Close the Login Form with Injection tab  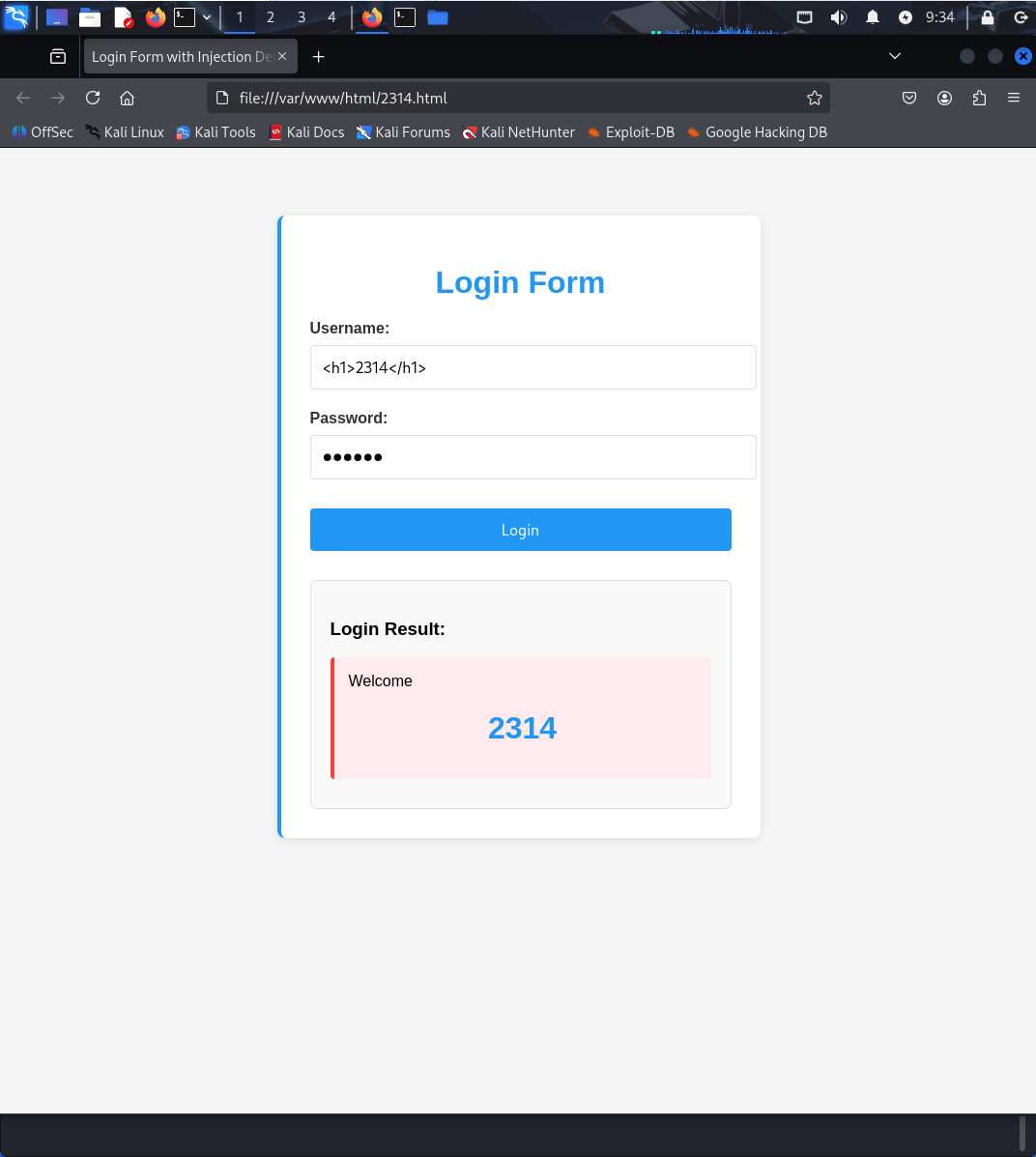pyautogui.click(x=282, y=56)
